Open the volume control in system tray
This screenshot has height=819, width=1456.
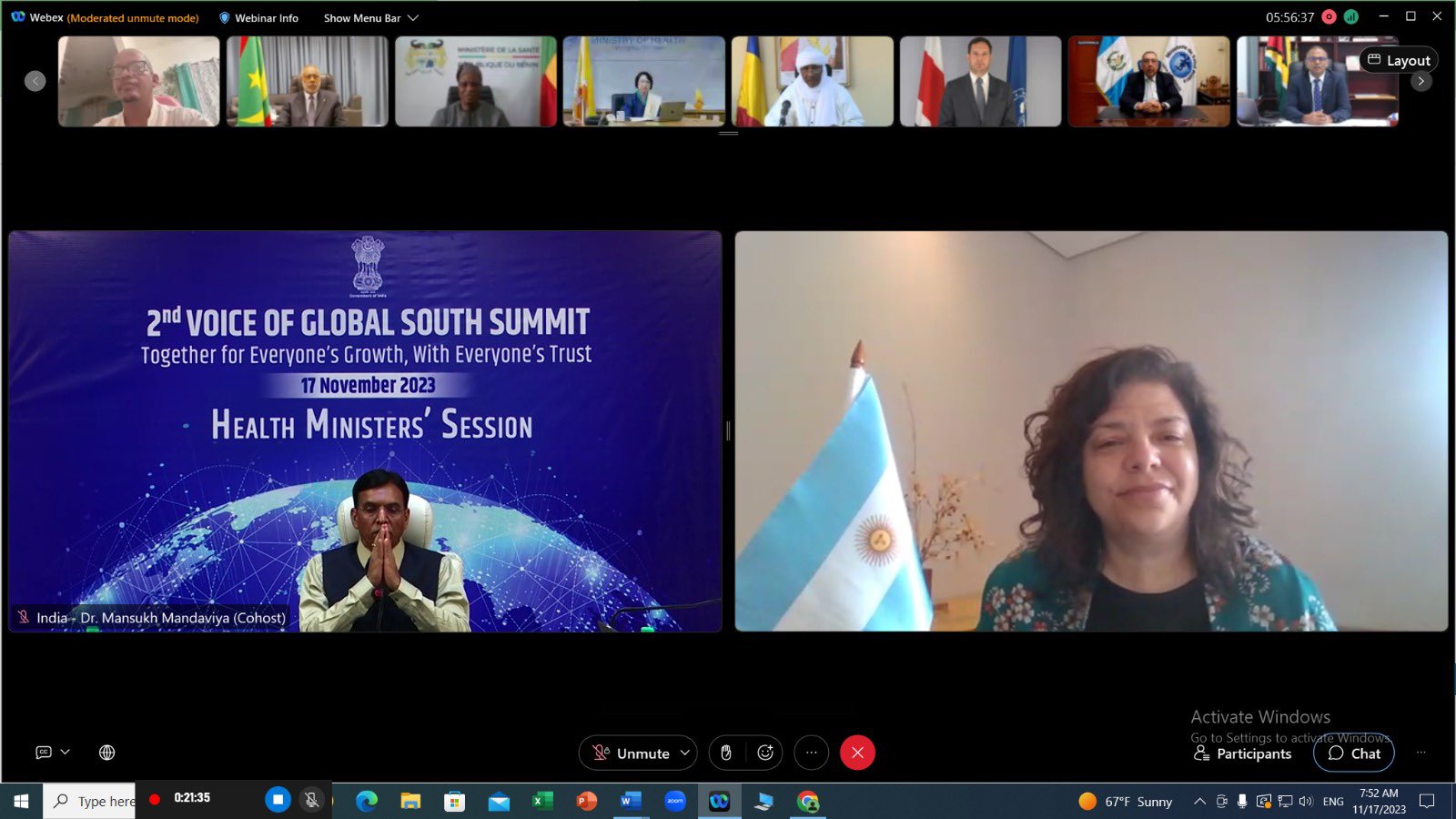coord(1306,801)
